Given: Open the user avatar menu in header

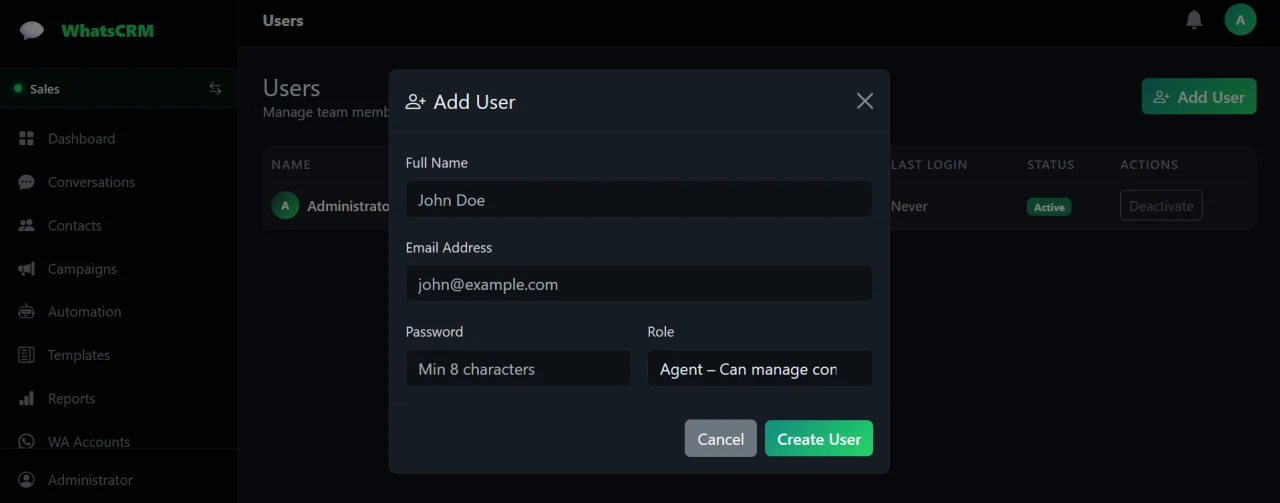Looking at the screenshot, I should point(1240,20).
